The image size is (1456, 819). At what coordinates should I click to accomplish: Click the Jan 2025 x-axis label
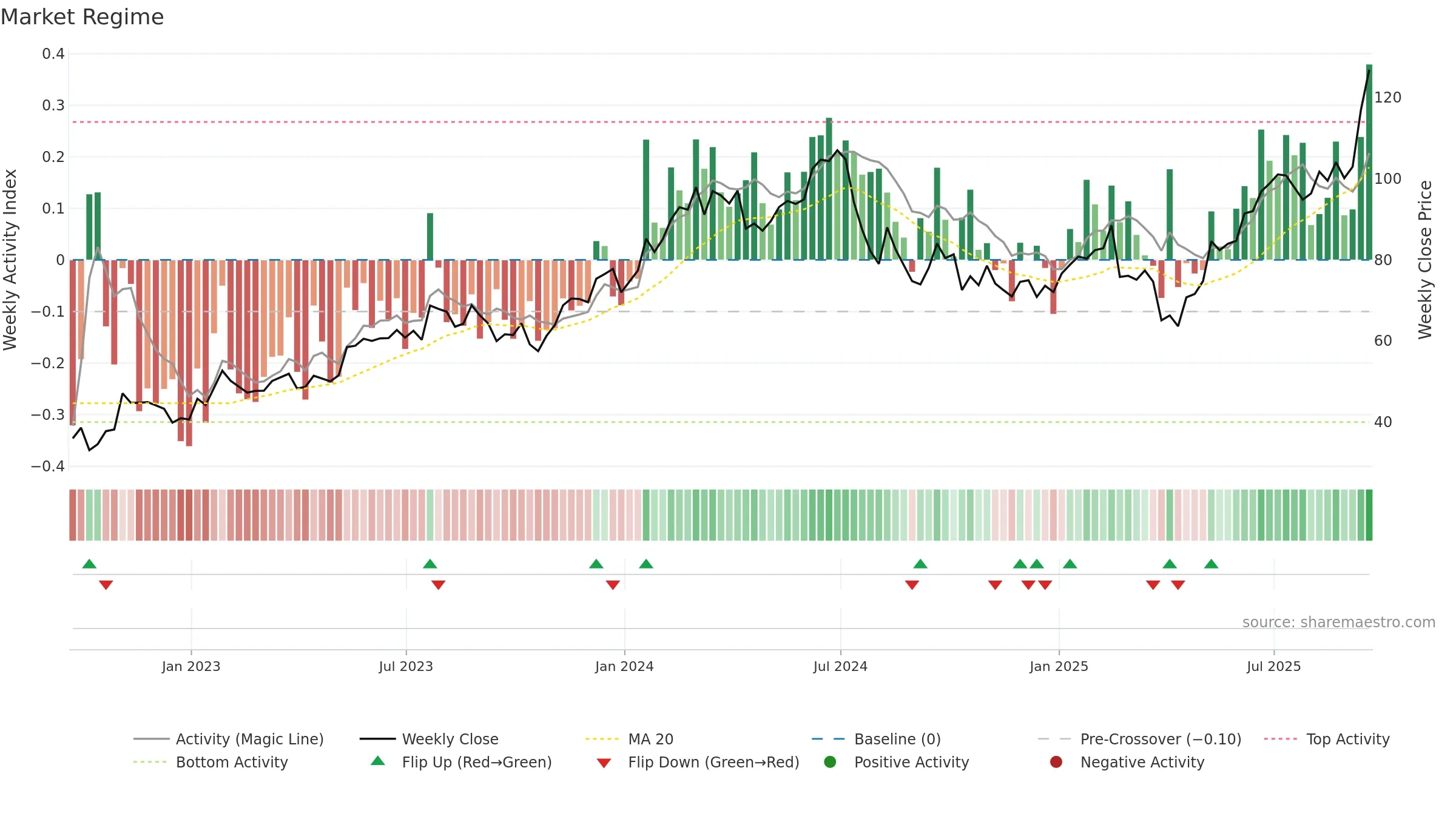coord(1059,666)
